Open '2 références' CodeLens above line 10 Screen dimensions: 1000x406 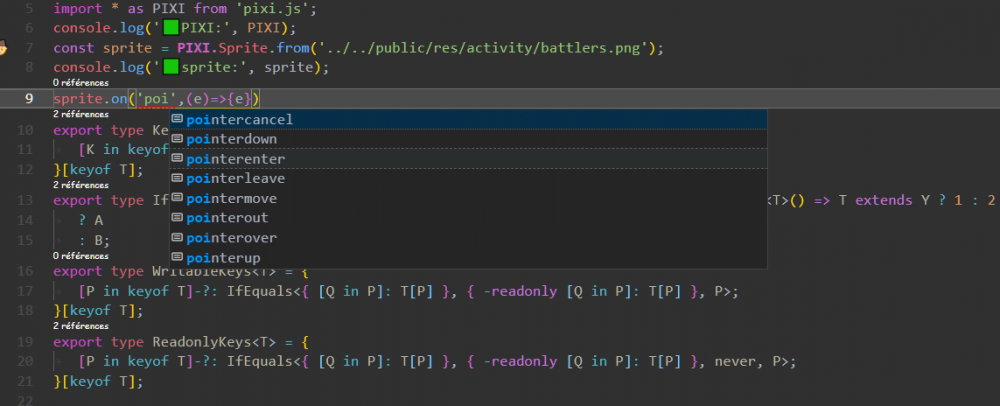[80, 115]
